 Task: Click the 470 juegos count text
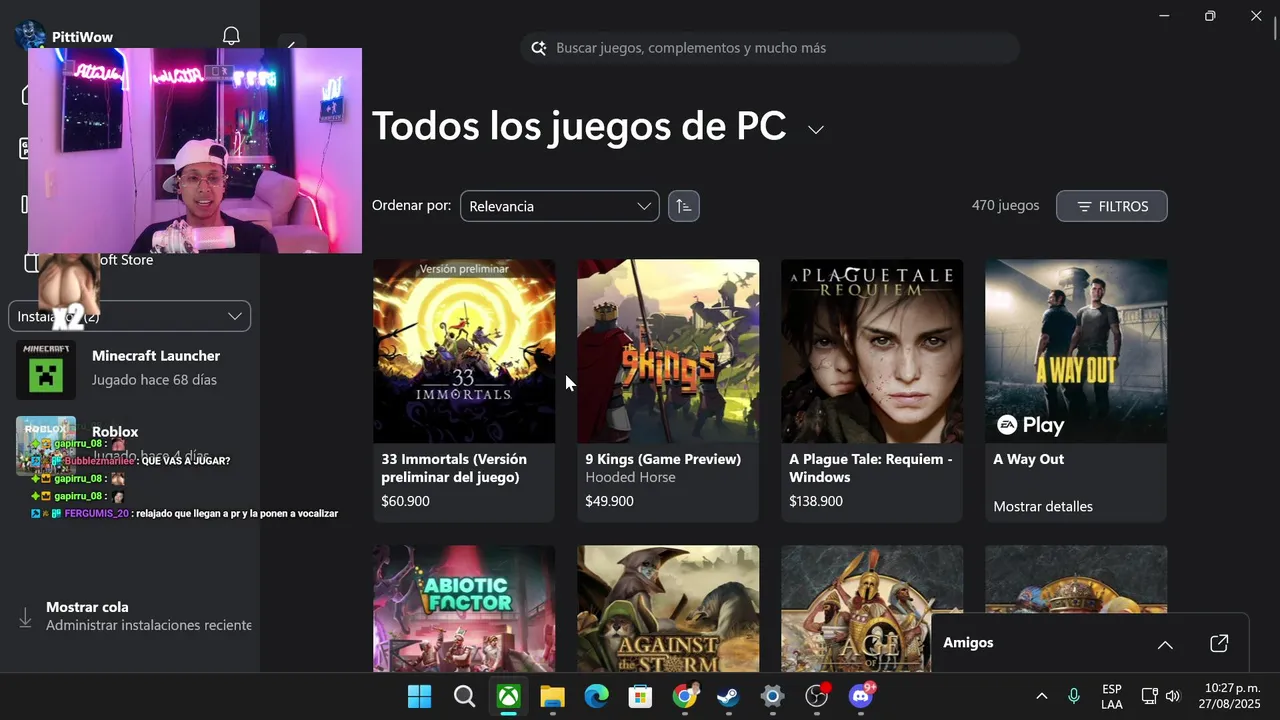[x=1005, y=205]
